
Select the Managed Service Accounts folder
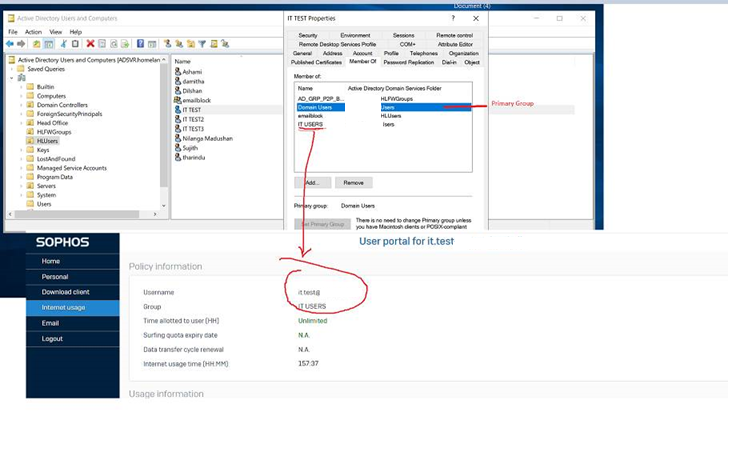pos(72,168)
